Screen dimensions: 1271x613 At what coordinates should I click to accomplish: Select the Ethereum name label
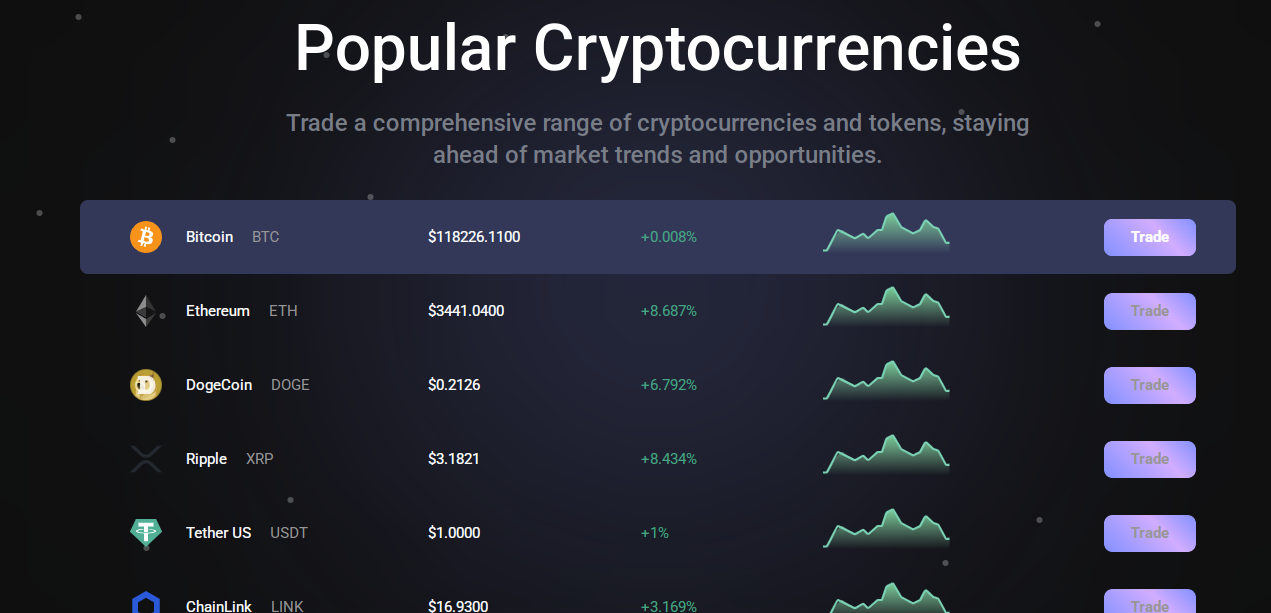(x=218, y=311)
